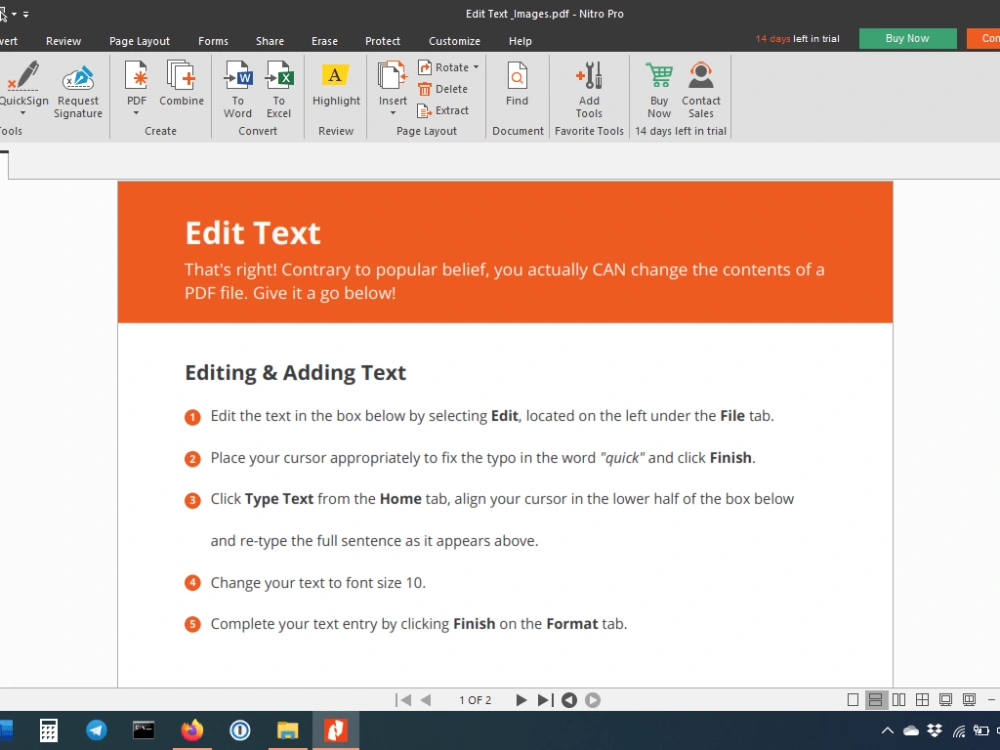Screen dimensions: 1000x750
Task: Click the page number field 1 OF 2
Action: (475, 700)
